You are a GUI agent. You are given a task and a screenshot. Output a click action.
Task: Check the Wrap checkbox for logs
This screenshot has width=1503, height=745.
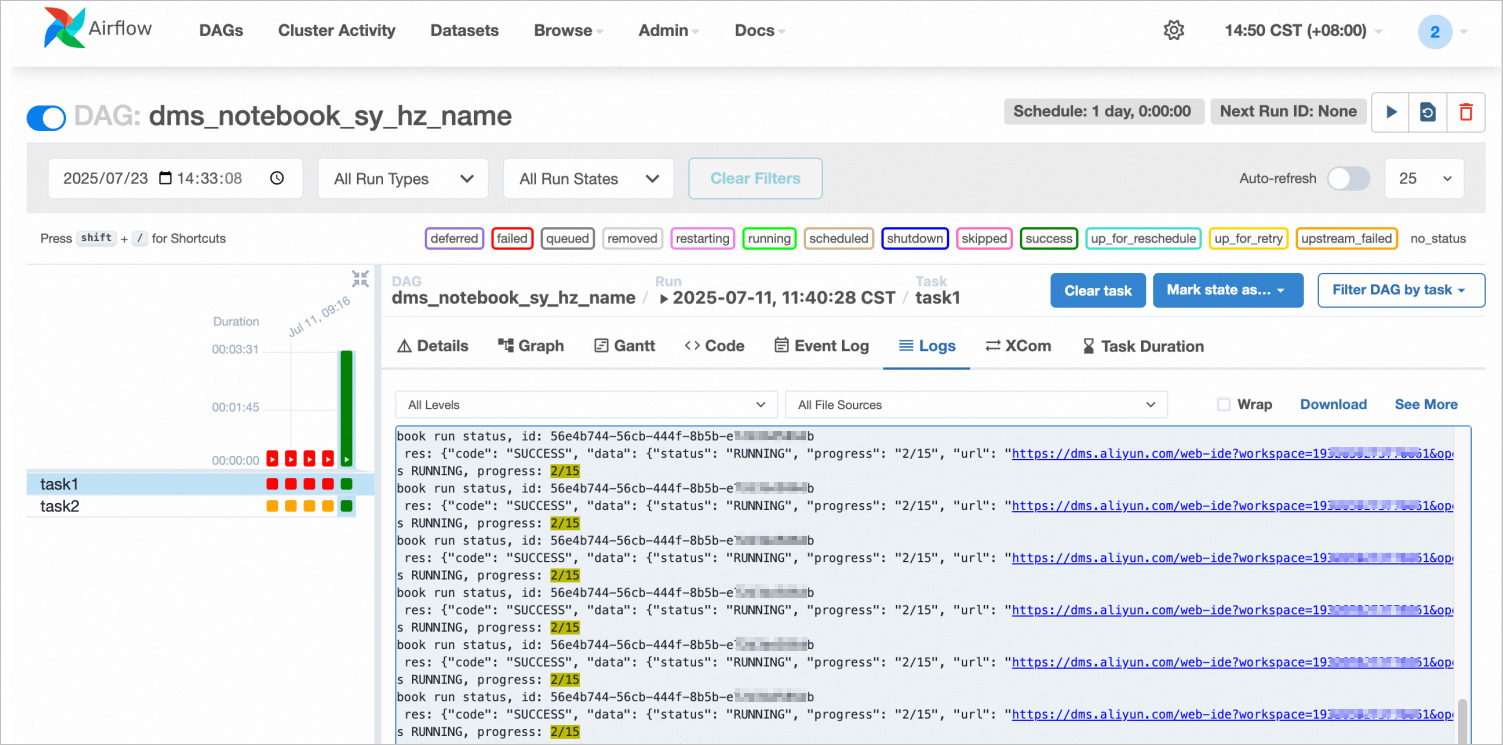(x=1223, y=405)
